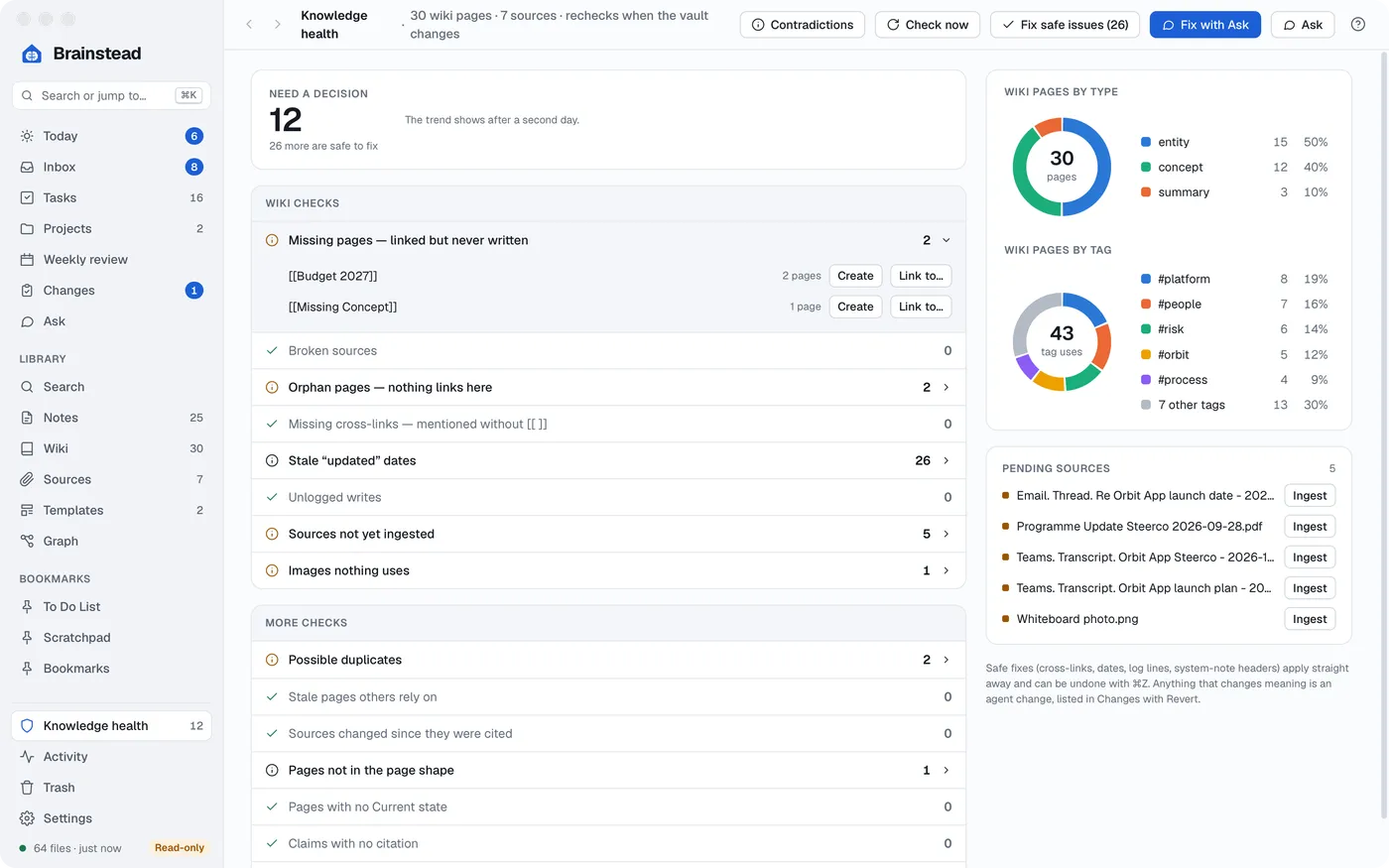The height and width of the screenshot is (868, 1389).
Task: Click the Ask button in top toolbar
Action: point(1303,25)
